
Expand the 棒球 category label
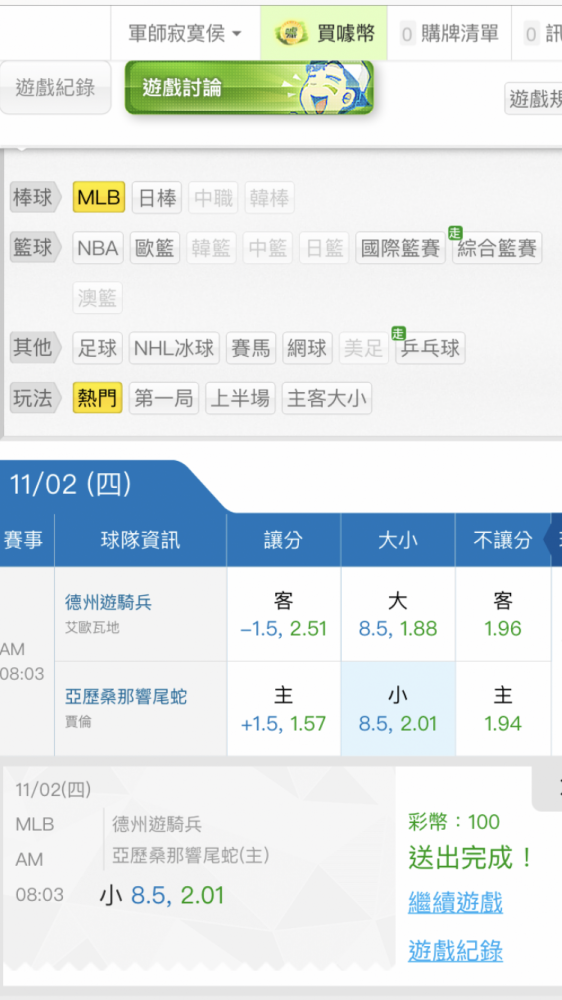coord(36,197)
